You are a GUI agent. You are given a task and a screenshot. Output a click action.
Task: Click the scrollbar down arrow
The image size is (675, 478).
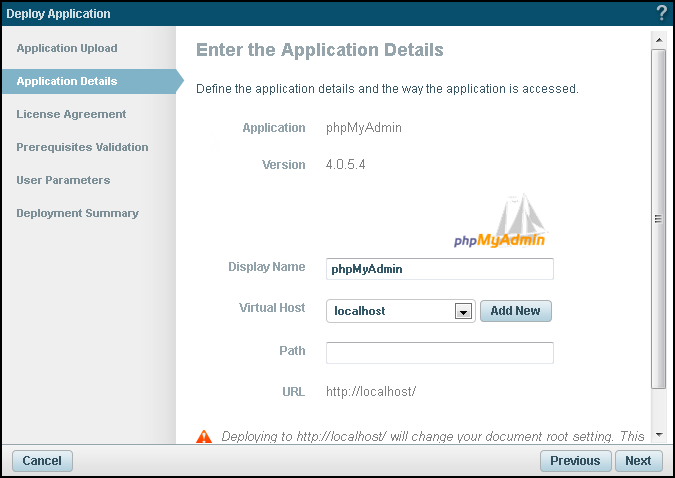(x=658, y=435)
